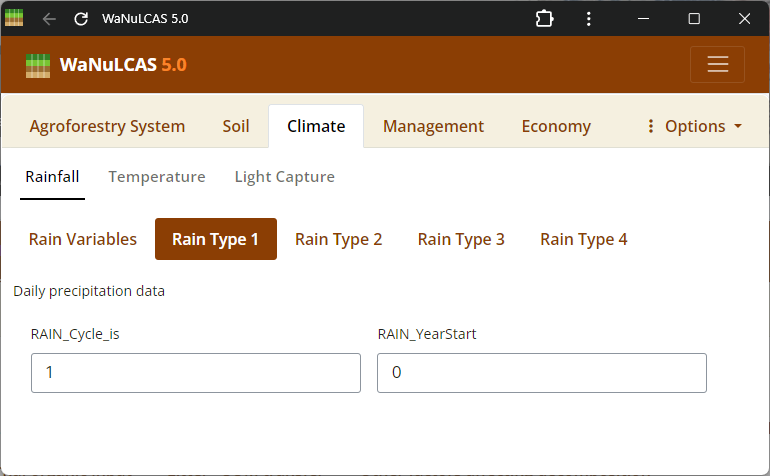Viewport: 770px width, 476px height.
Task: Open the window three-dot menu
Action: [589, 19]
